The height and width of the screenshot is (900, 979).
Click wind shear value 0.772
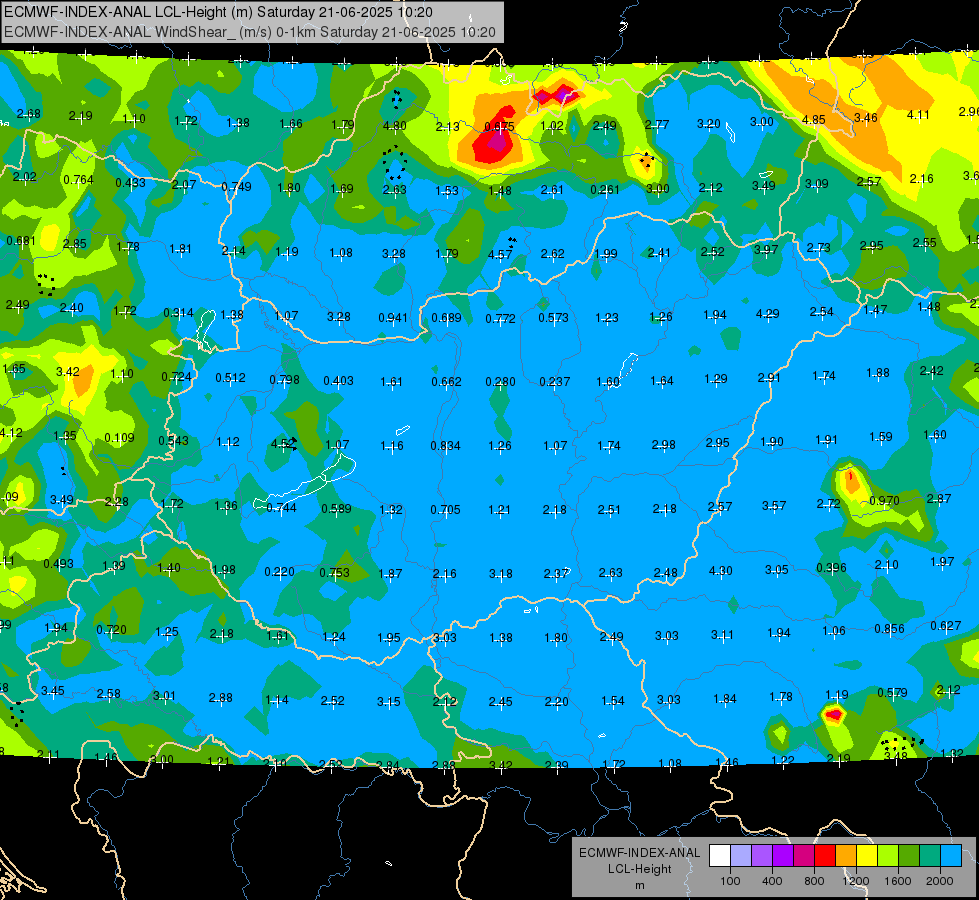pos(501,319)
